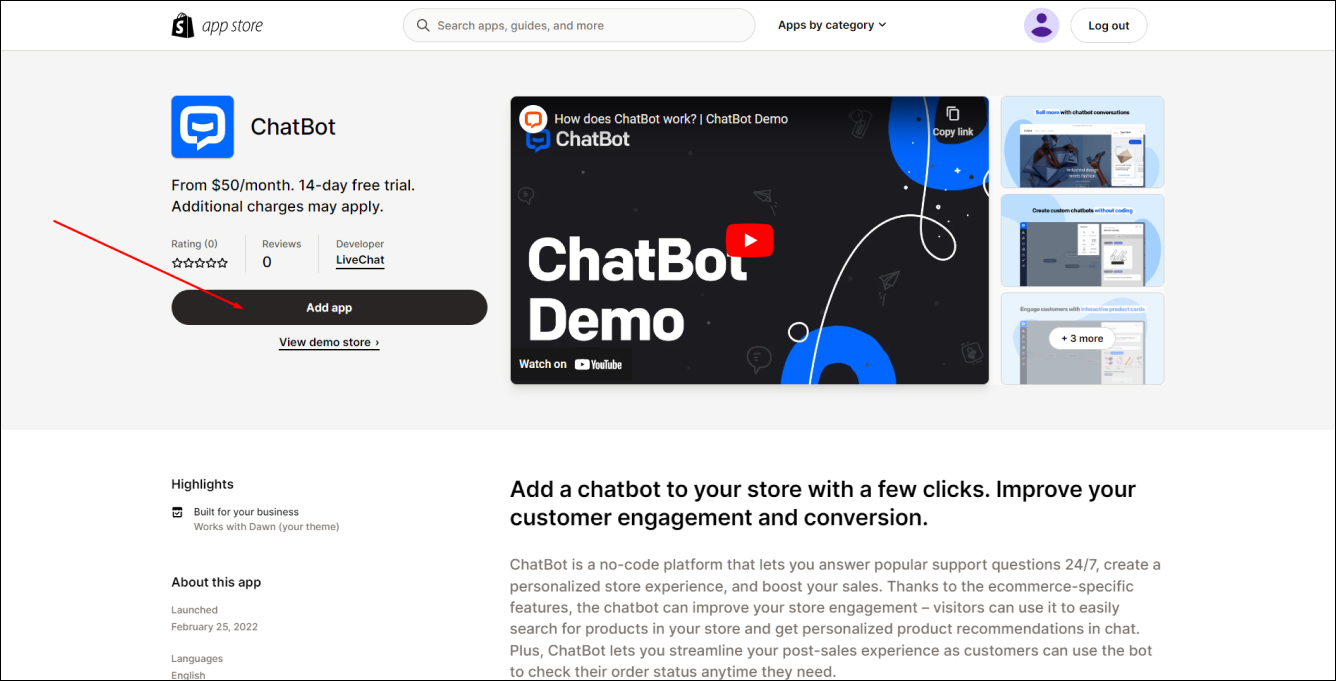Screen dimensions: 1336x681
Task: Focus the Search apps, guides, and more field
Action: [579, 25]
